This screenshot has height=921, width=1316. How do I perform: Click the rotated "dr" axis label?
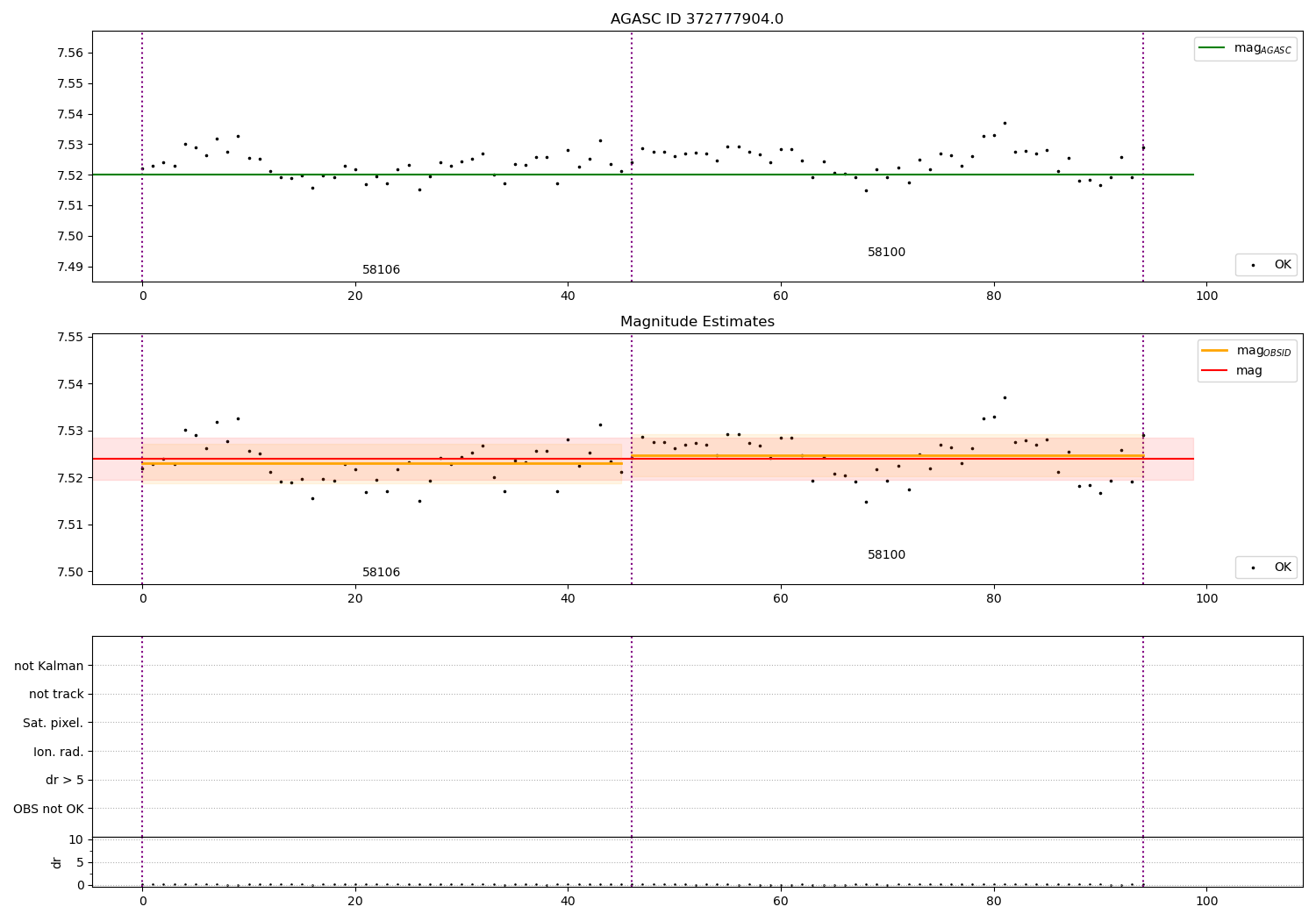[x=57, y=862]
